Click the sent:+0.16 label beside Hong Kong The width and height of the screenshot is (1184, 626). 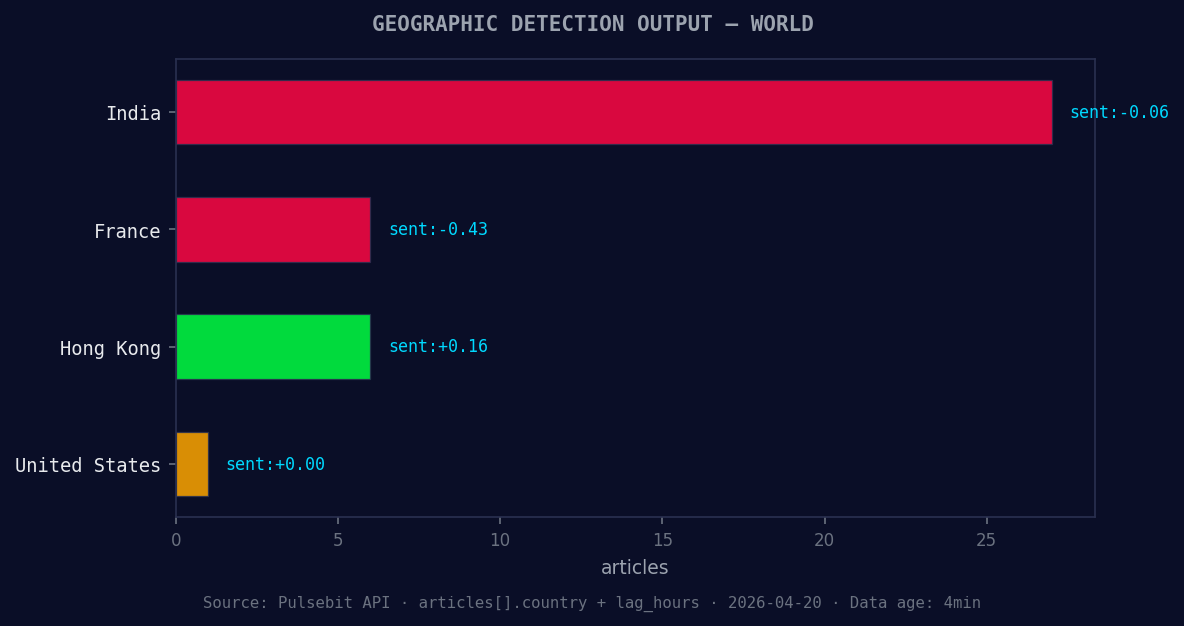click(x=438, y=346)
